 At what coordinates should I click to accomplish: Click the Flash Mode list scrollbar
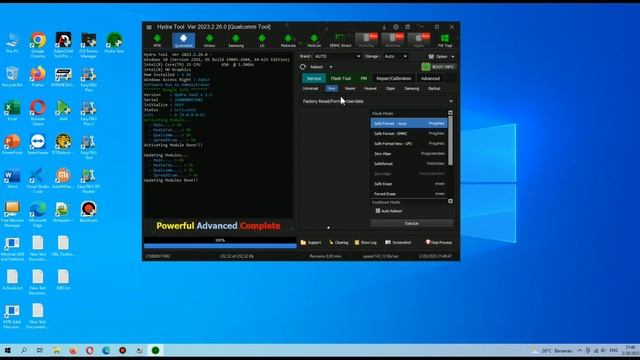(450, 141)
